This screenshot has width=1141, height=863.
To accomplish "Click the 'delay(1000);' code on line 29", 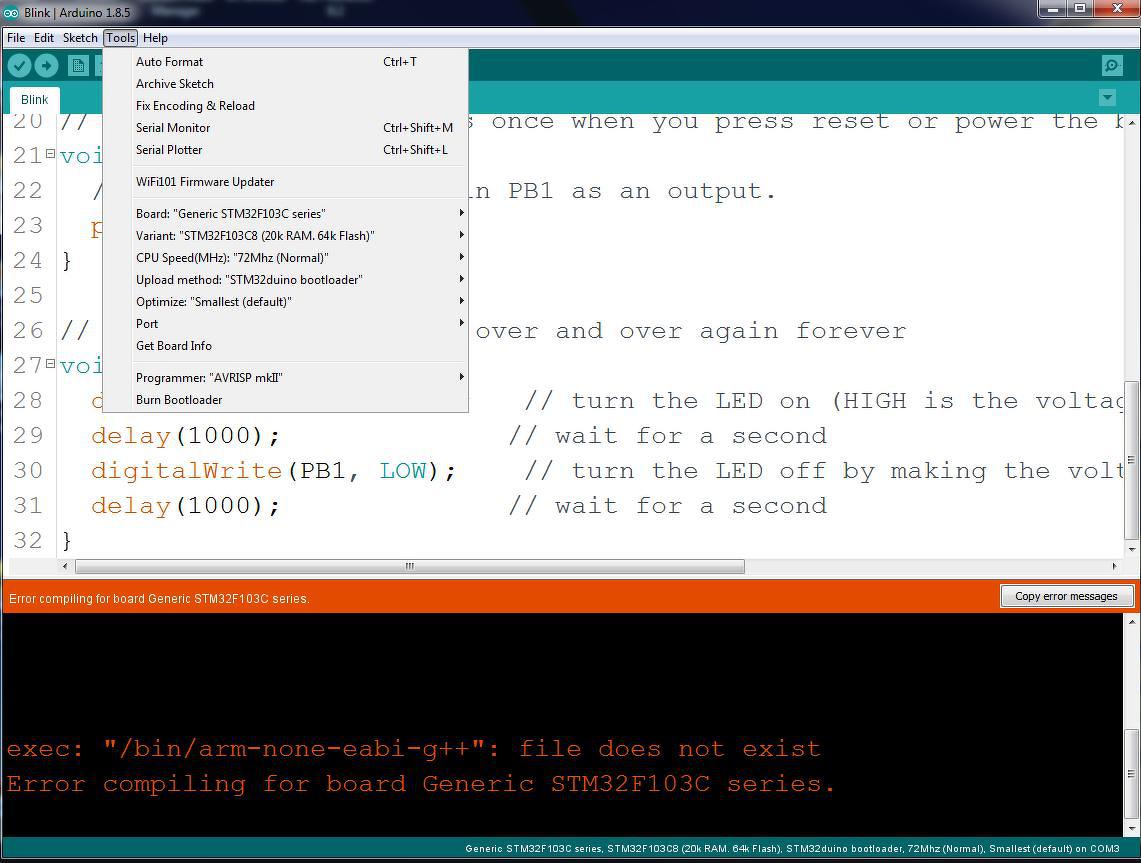I will click(x=186, y=436).
